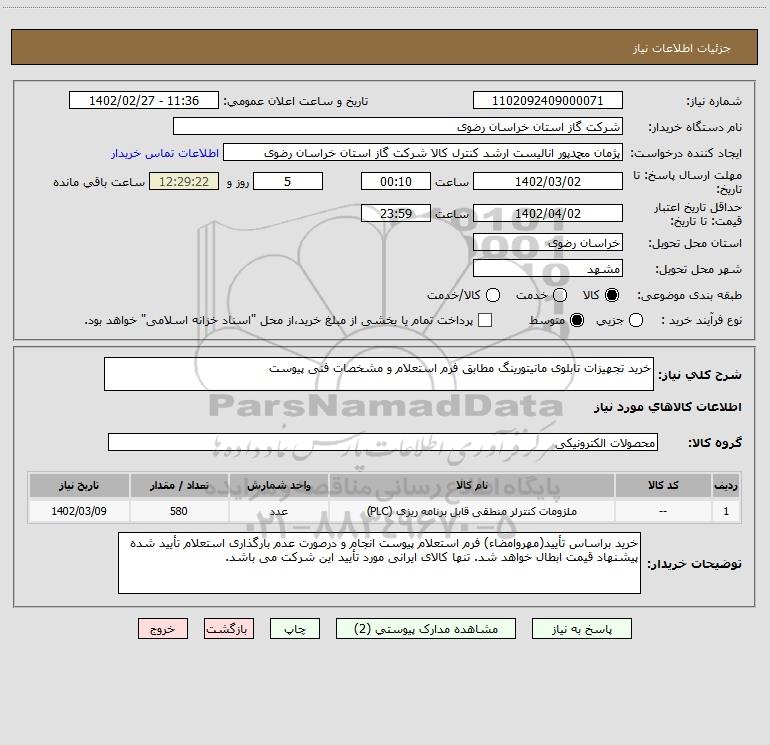Screen dimensions: 770x745
Task: Click the کد کالا column header
Action: pyautogui.click(x=663, y=486)
